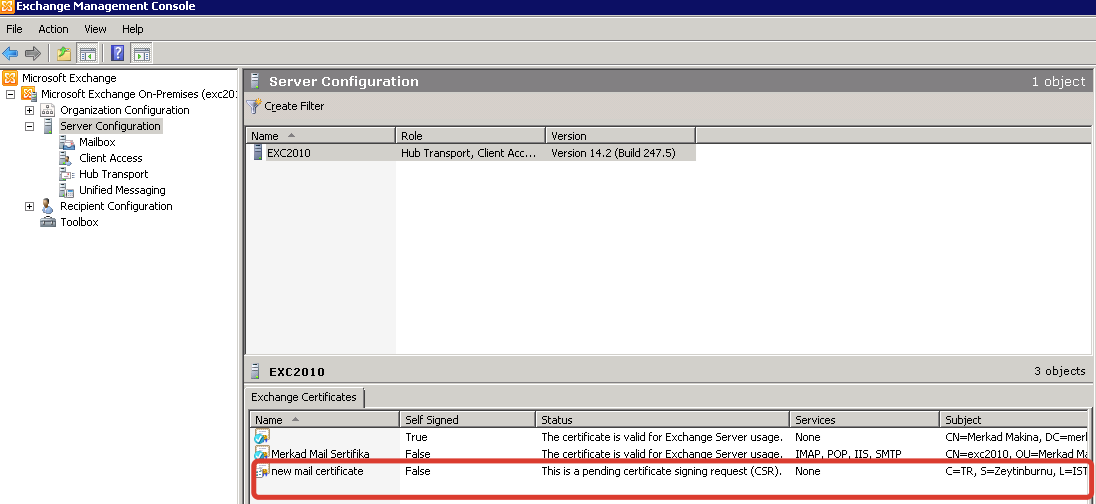Select Organization Configuration in the tree
1096x504 pixels.
click(124, 110)
